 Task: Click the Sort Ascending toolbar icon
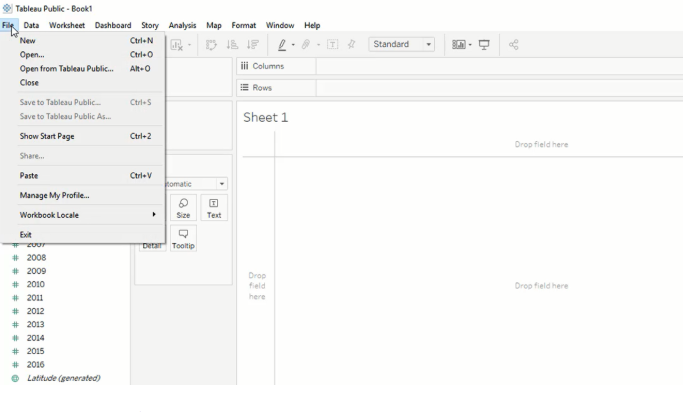(x=232, y=45)
